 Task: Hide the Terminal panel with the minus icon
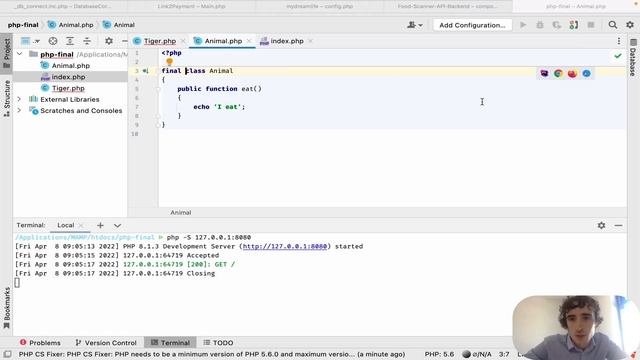tap(618, 225)
